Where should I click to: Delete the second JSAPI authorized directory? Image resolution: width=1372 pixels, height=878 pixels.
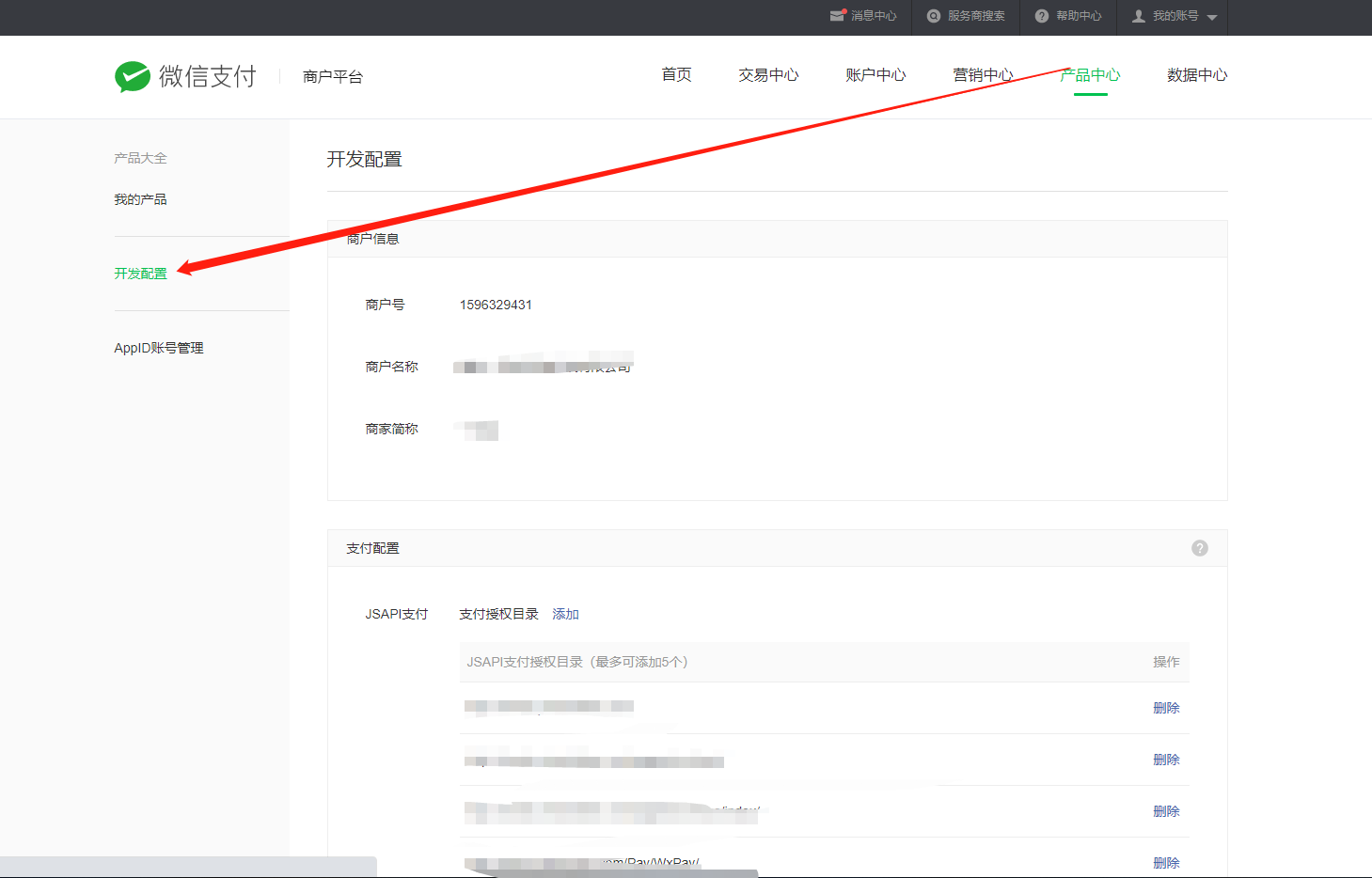(1166, 760)
